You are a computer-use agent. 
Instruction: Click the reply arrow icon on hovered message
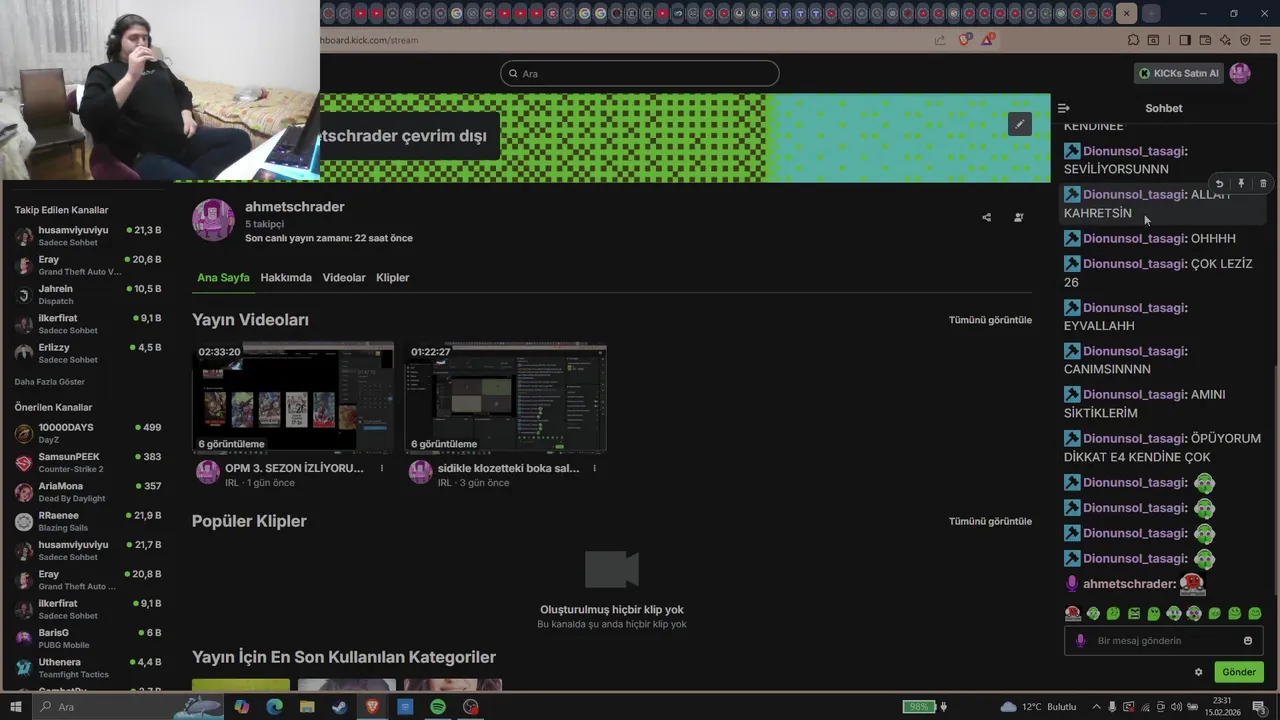click(x=1219, y=184)
